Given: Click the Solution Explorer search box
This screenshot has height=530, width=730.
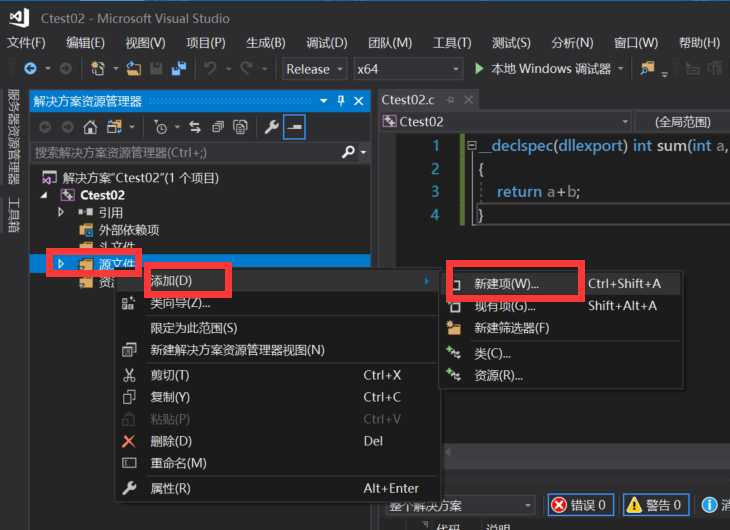Looking at the screenshot, I should tap(186, 152).
